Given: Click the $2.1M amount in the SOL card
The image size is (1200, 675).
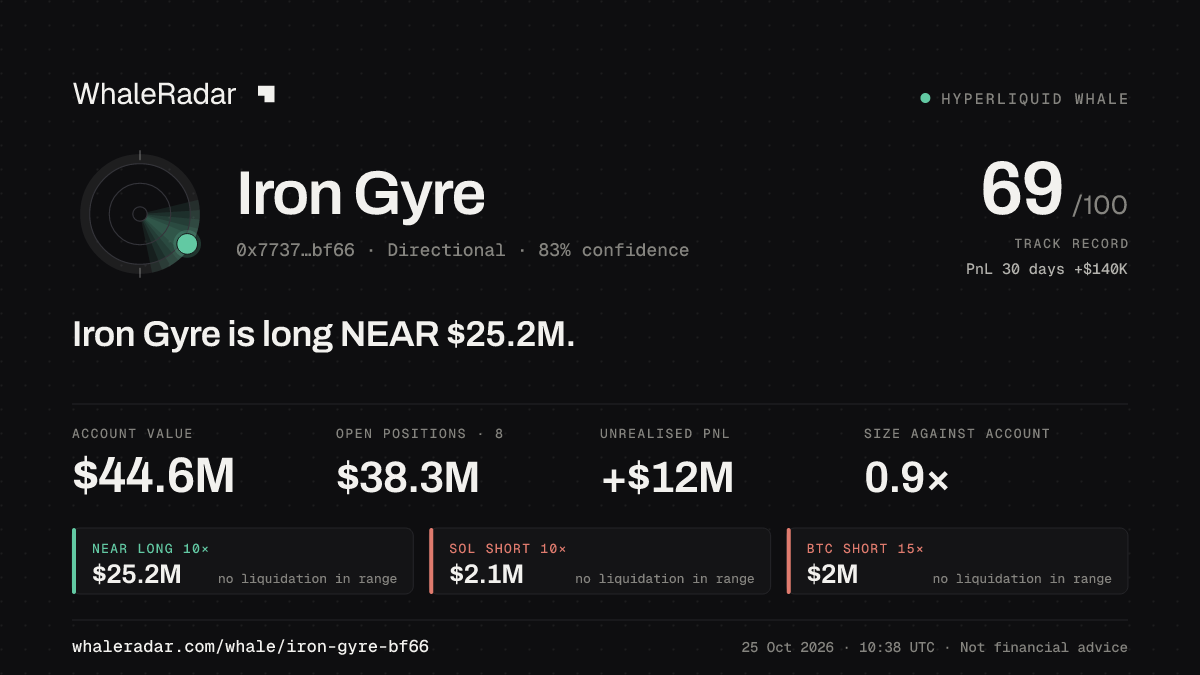Looking at the screenshot, I should (x=486, y=574).
